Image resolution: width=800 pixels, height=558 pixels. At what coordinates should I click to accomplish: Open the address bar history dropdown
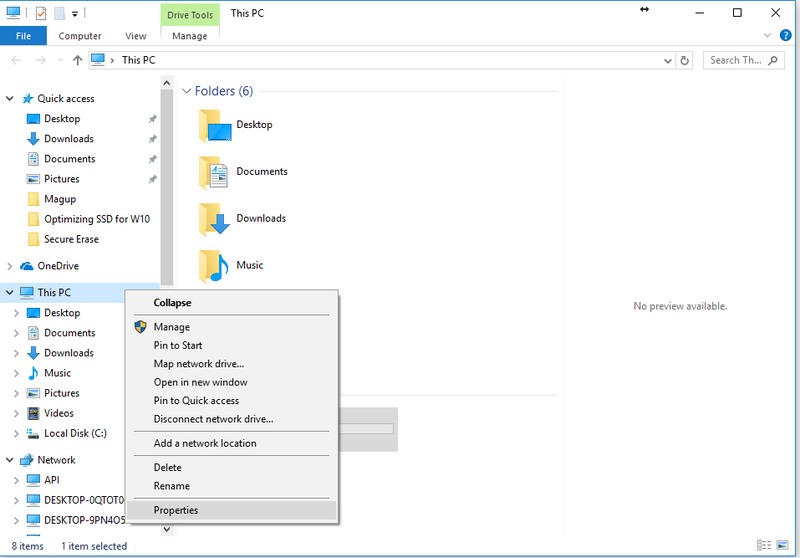click(x=667, y=60)
